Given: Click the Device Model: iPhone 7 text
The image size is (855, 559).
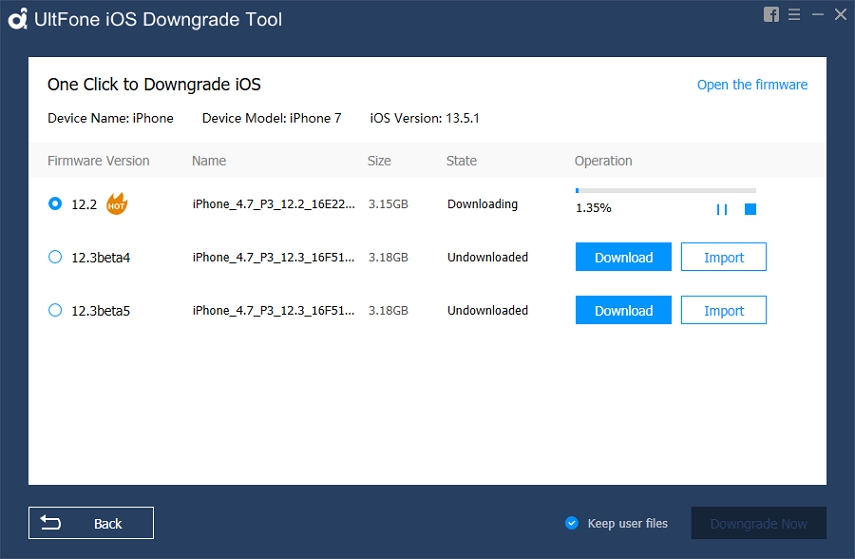Looking at the screenshot, I should pyautogui.click(x=272, y=118).
